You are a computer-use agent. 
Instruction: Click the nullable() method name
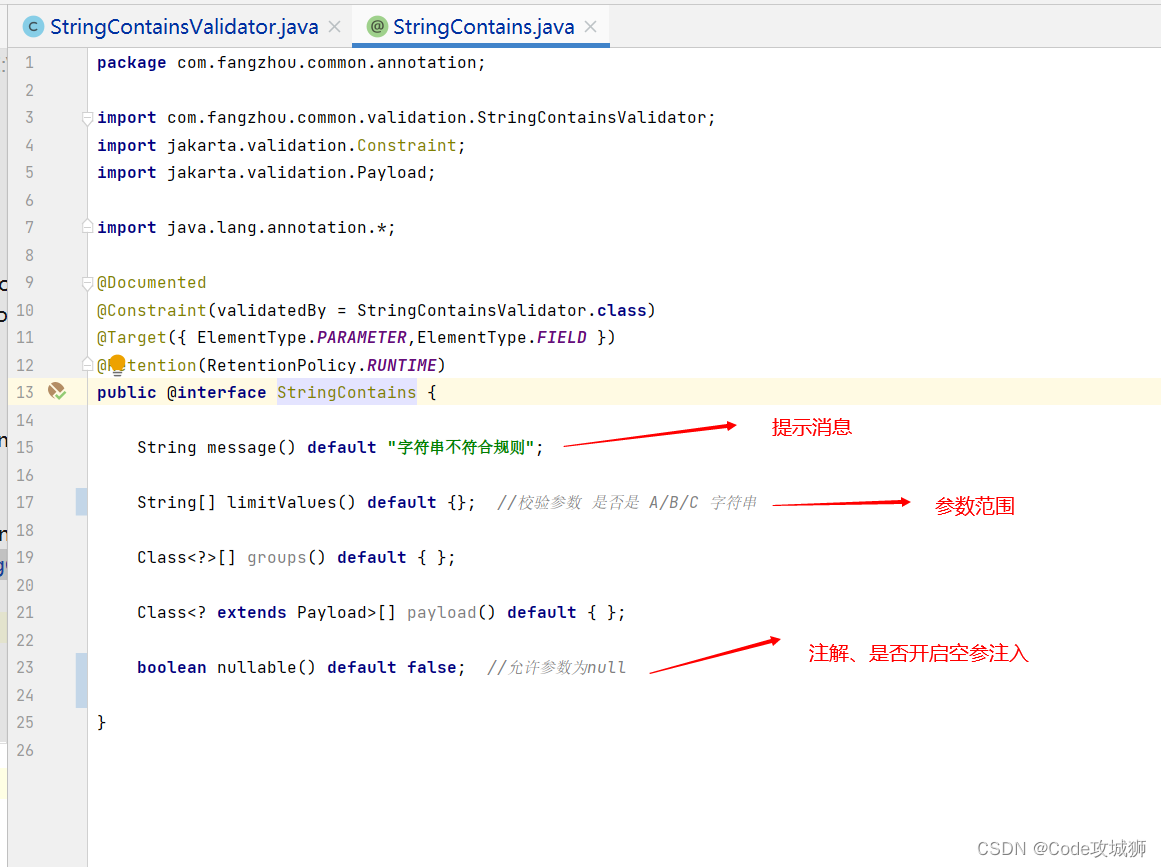pos(267,668)
